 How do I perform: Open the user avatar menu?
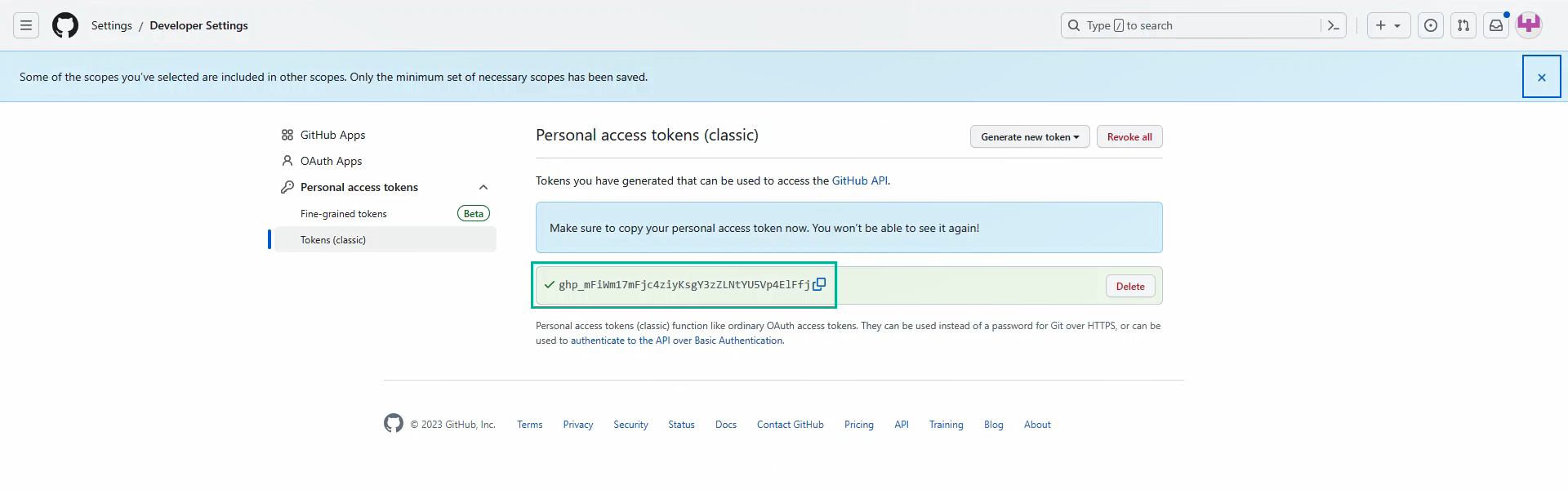click(1529, 25)
